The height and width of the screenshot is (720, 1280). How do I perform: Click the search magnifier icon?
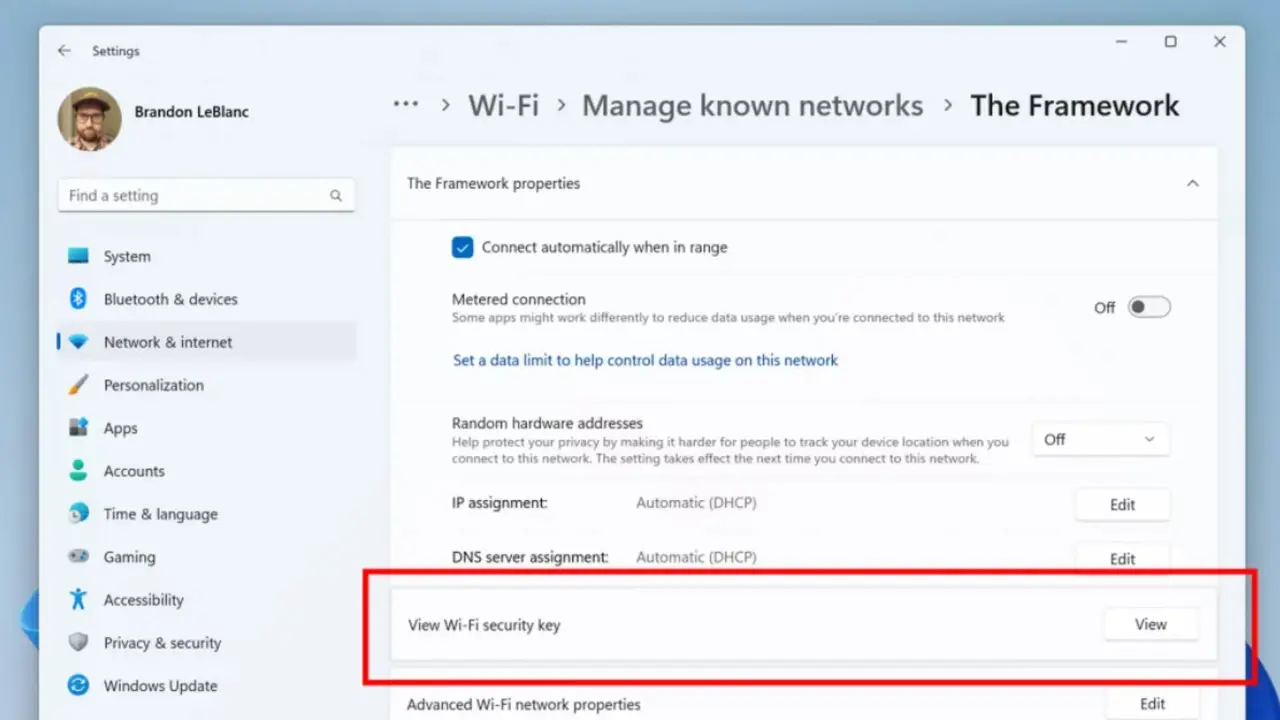336,196
